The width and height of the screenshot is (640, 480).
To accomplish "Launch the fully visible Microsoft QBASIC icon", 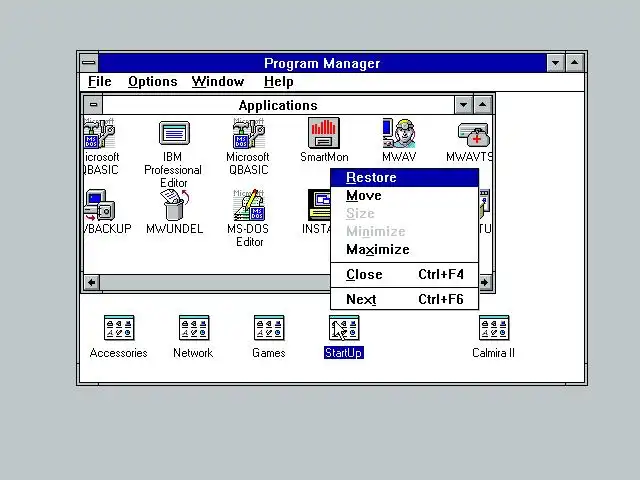I will [249, 133].
